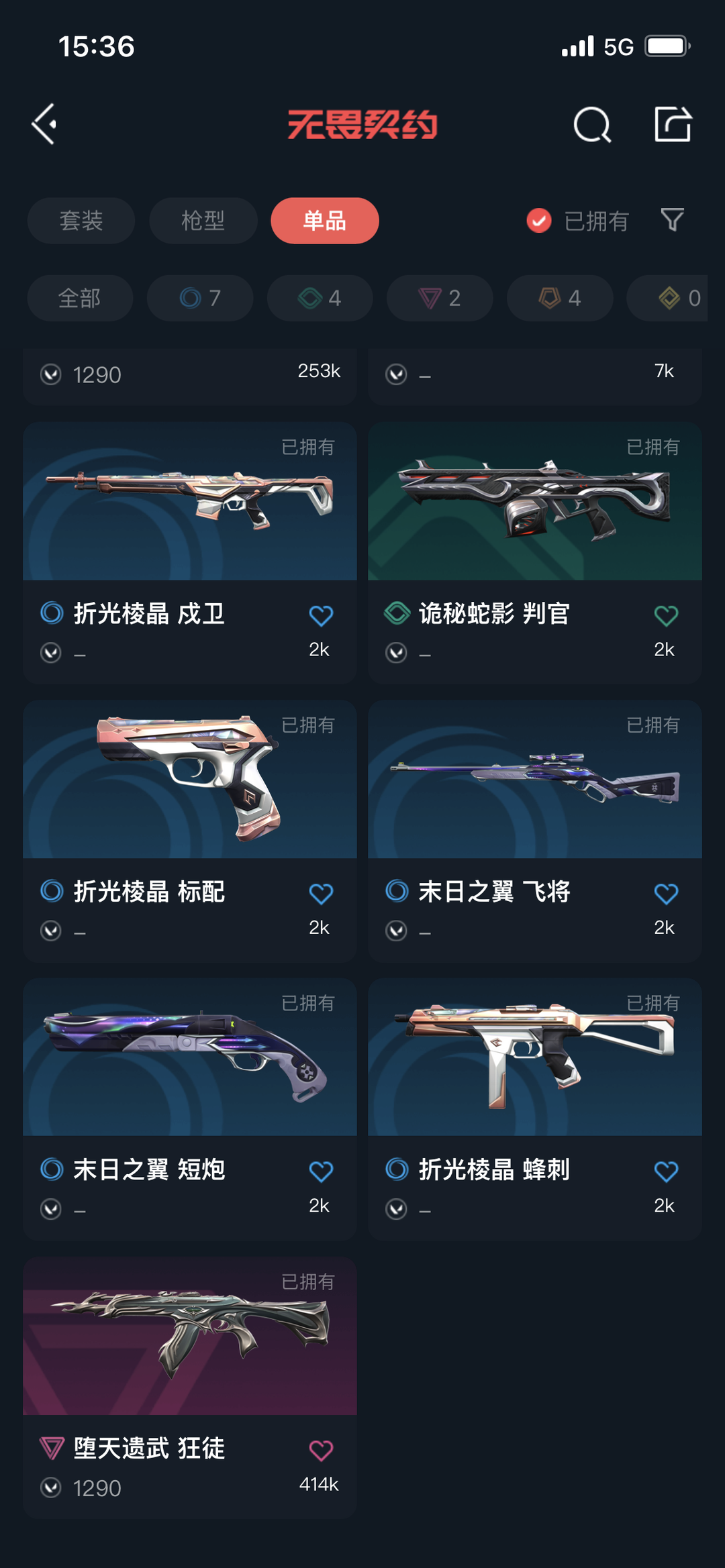This screenshot has width=725, height=1568.
Task: Tap heart icon for 折光棱晶 蜂刺
Action: point(666,1171)
